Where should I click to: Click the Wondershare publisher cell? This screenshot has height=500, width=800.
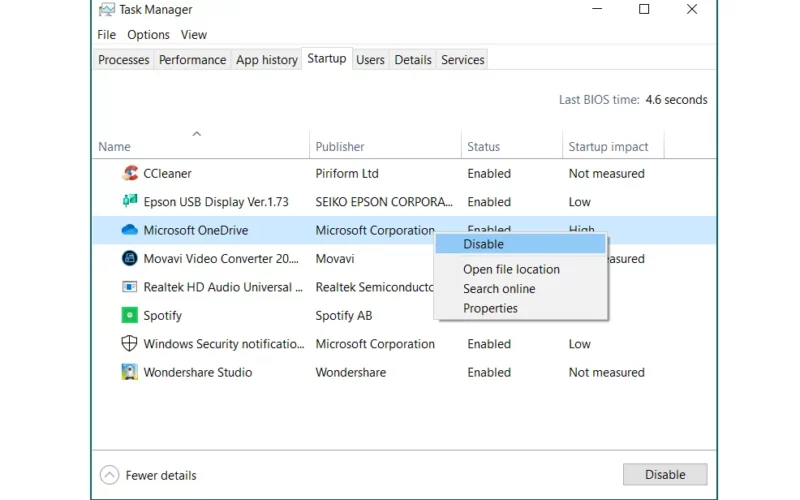pos(351,372)
